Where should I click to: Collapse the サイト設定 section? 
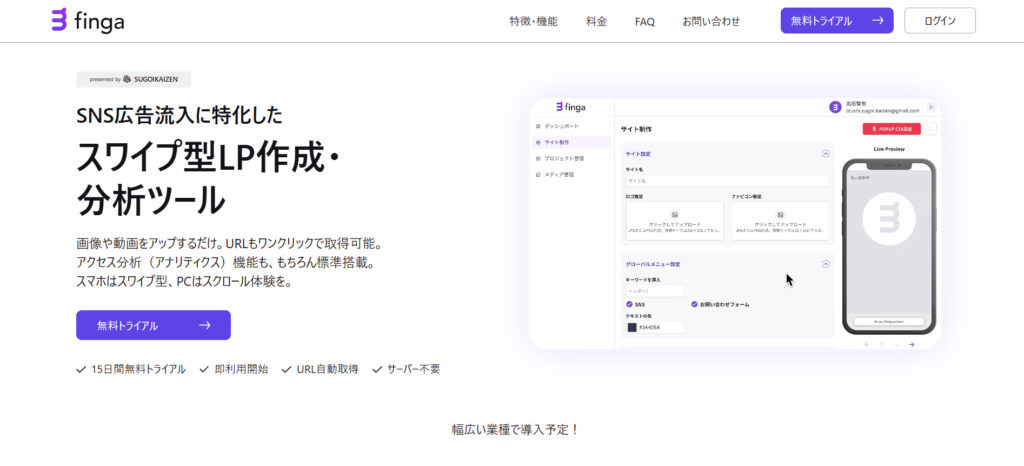click(825, 154)
